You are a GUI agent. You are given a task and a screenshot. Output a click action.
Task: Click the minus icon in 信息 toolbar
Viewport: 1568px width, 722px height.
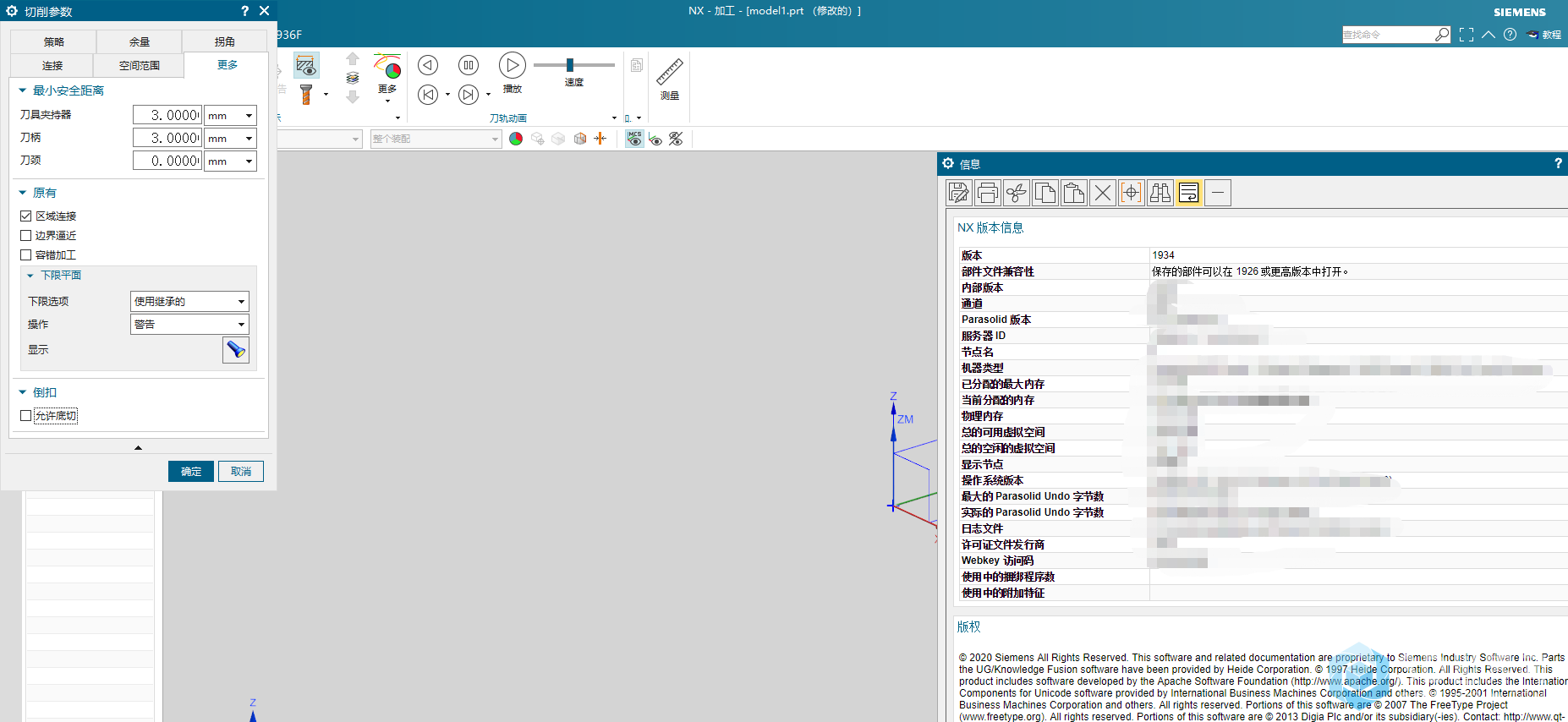coord(1218,193)
